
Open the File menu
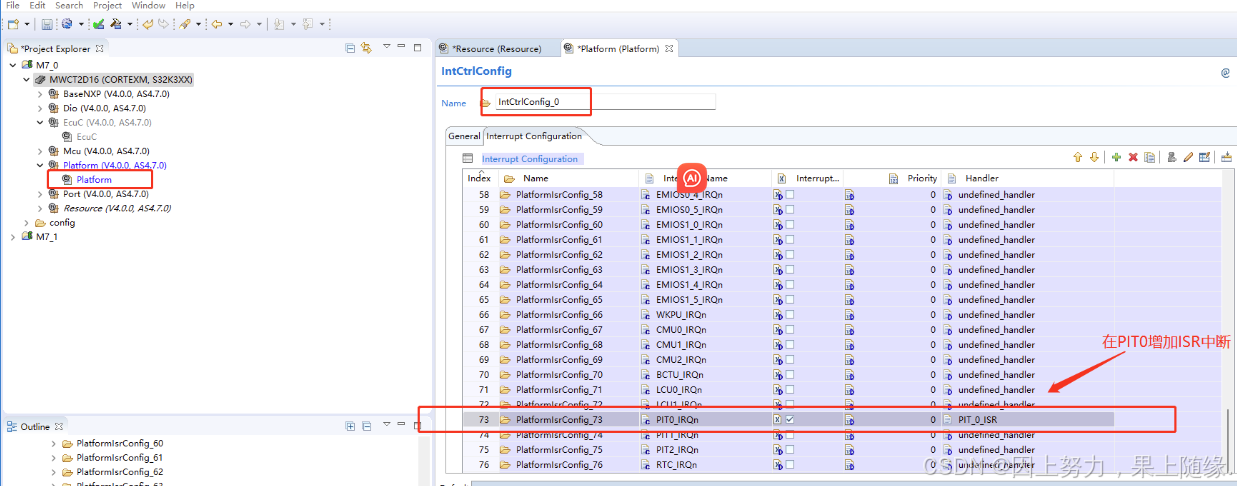click(13, 5)
